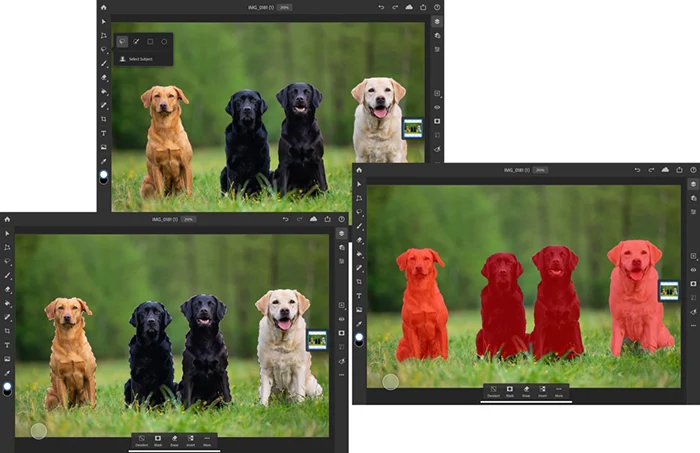
Task: Click the foreground color chip in top screenshot
Action: (104, 174)
